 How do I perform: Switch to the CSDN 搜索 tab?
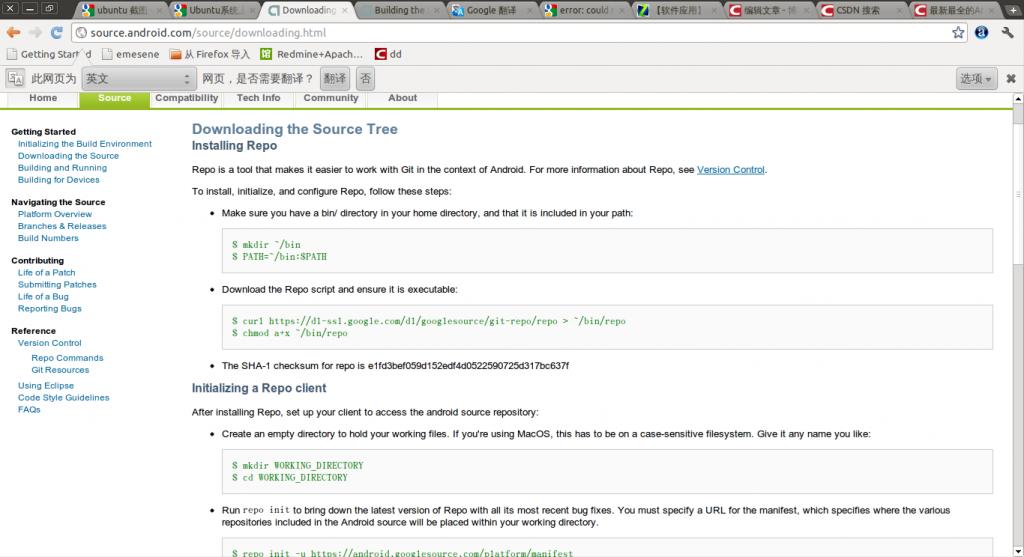pyautogui.click(x=862, y=10)
